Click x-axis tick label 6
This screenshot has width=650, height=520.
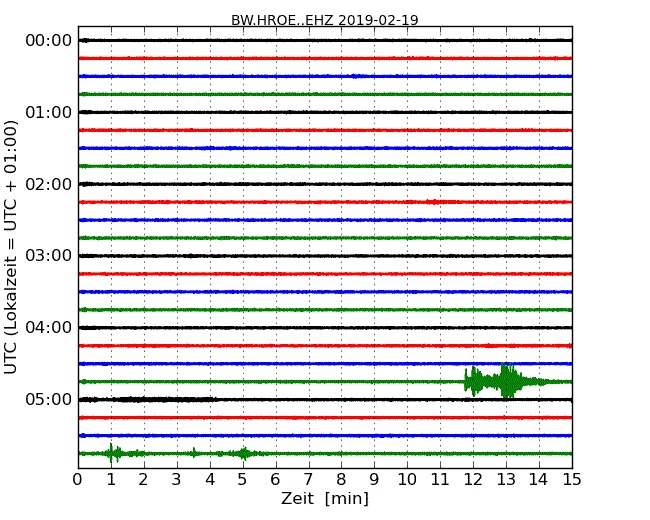[275, 480]
